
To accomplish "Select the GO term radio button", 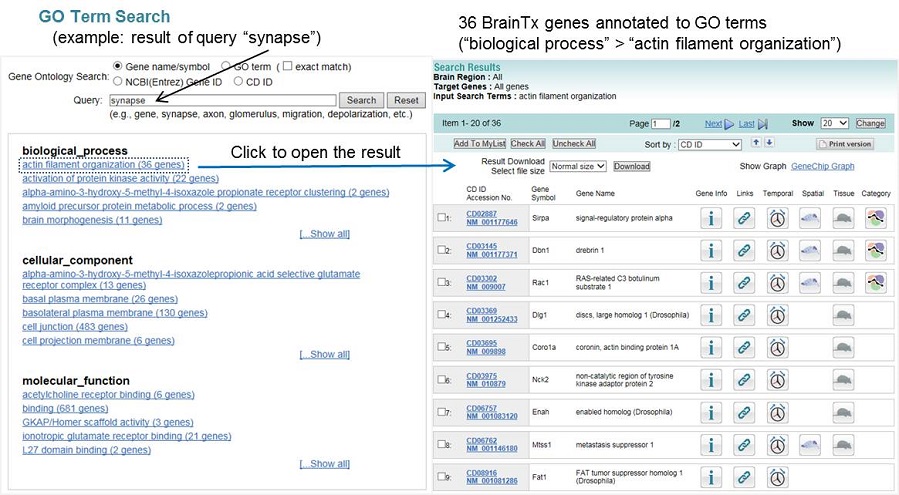I will point(225,67).
